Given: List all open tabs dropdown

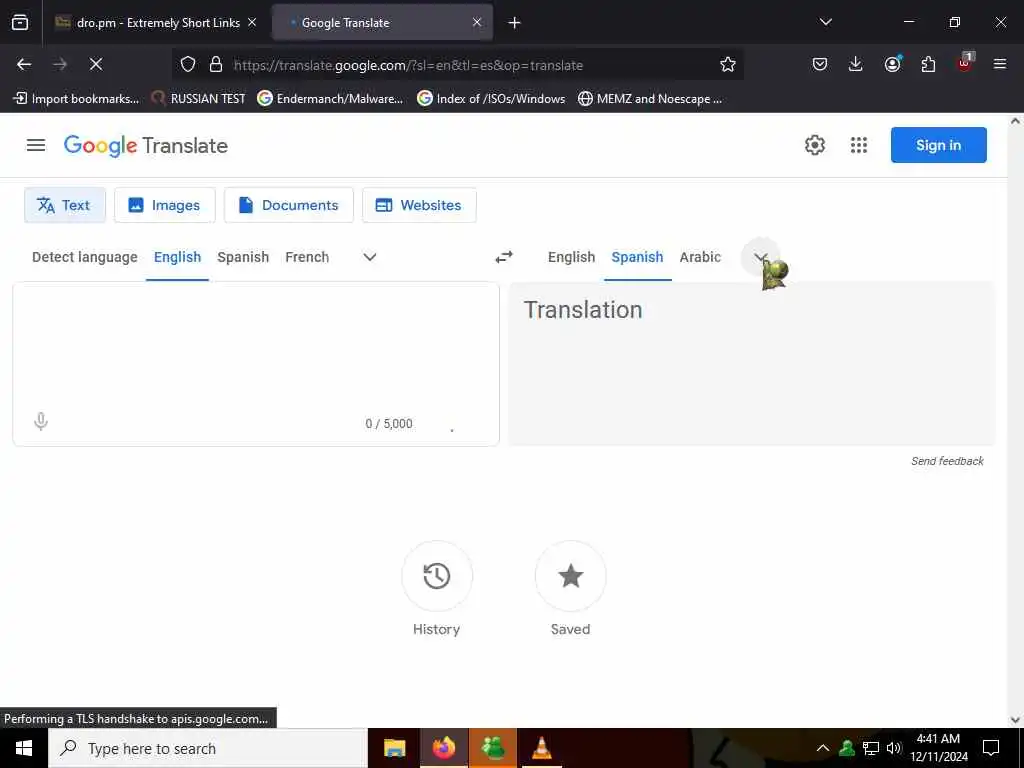Looking at the screenshot, I should tap(825, 22).
